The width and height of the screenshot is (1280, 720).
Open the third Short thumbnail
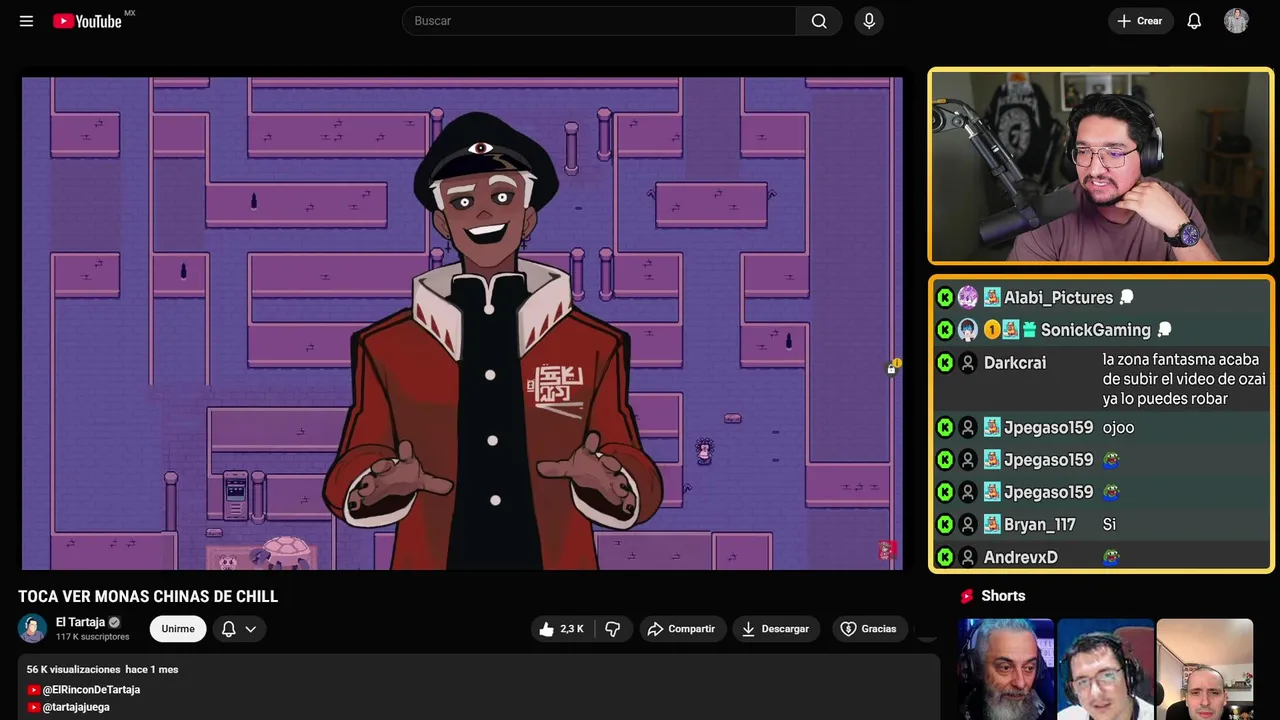(x=1204, y=669)
